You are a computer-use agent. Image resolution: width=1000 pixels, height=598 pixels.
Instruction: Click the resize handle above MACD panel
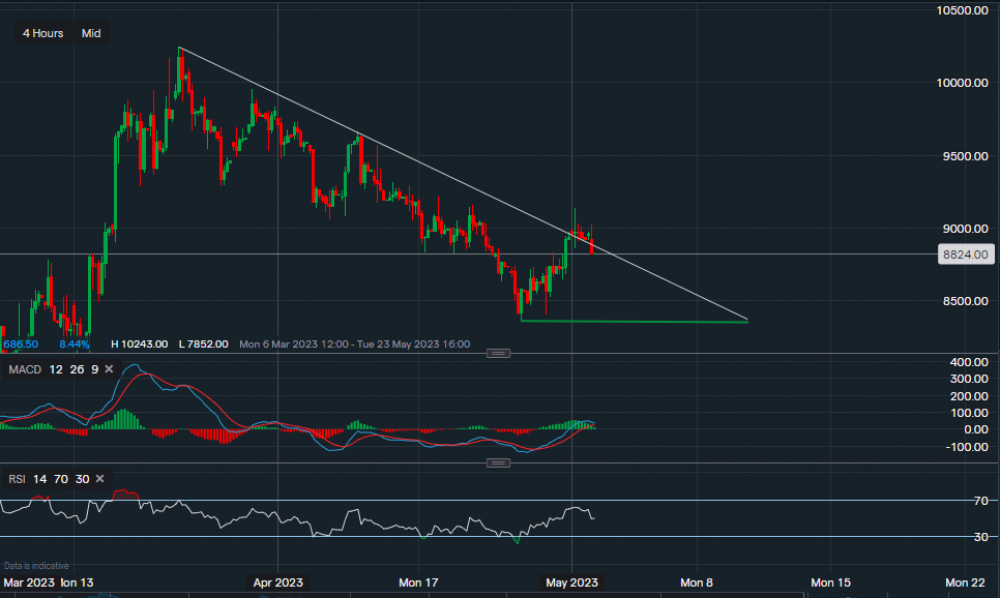[x=498, y=353]
